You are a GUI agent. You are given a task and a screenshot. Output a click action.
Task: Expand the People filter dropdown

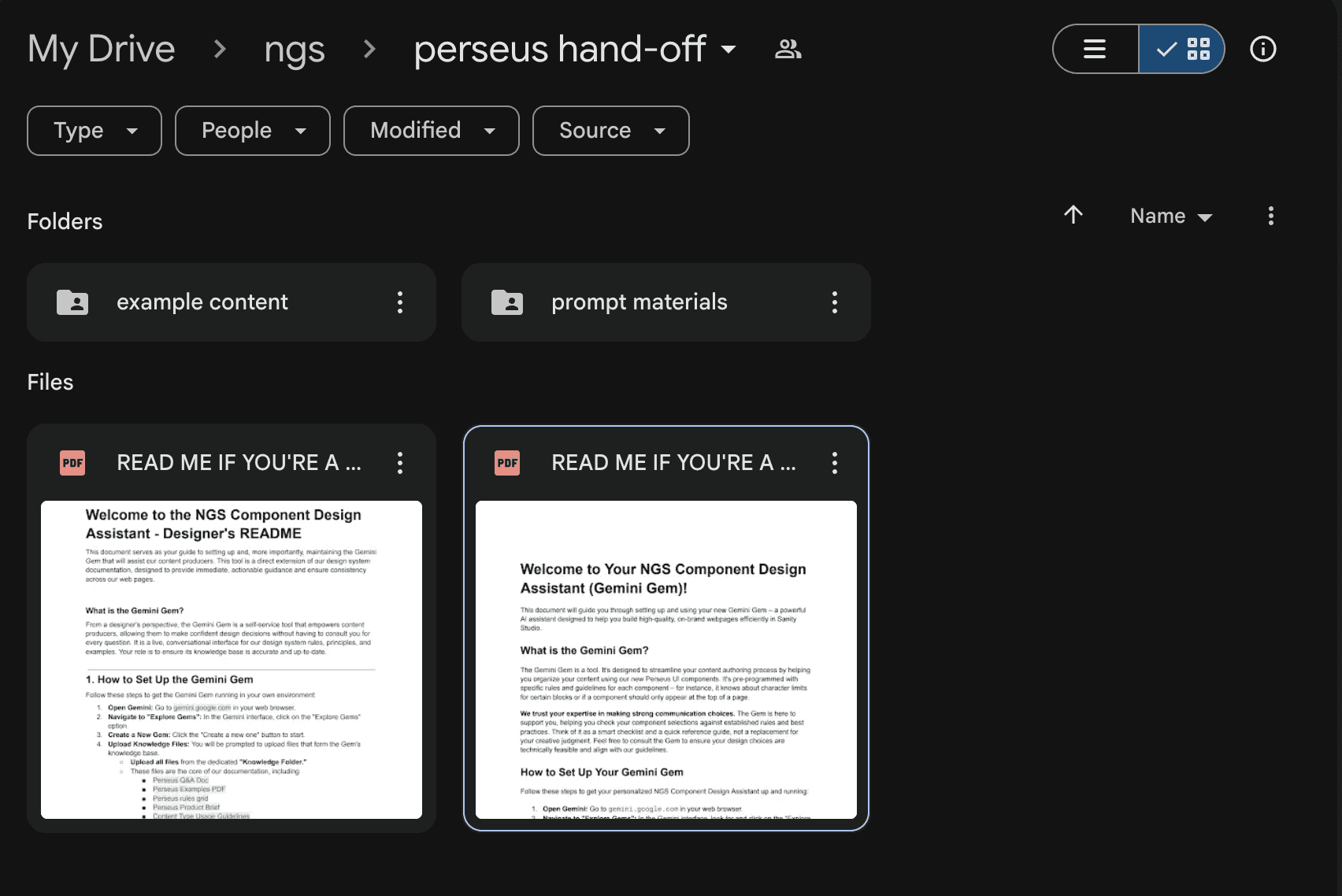pyautogui.click(x=253, y=131)
